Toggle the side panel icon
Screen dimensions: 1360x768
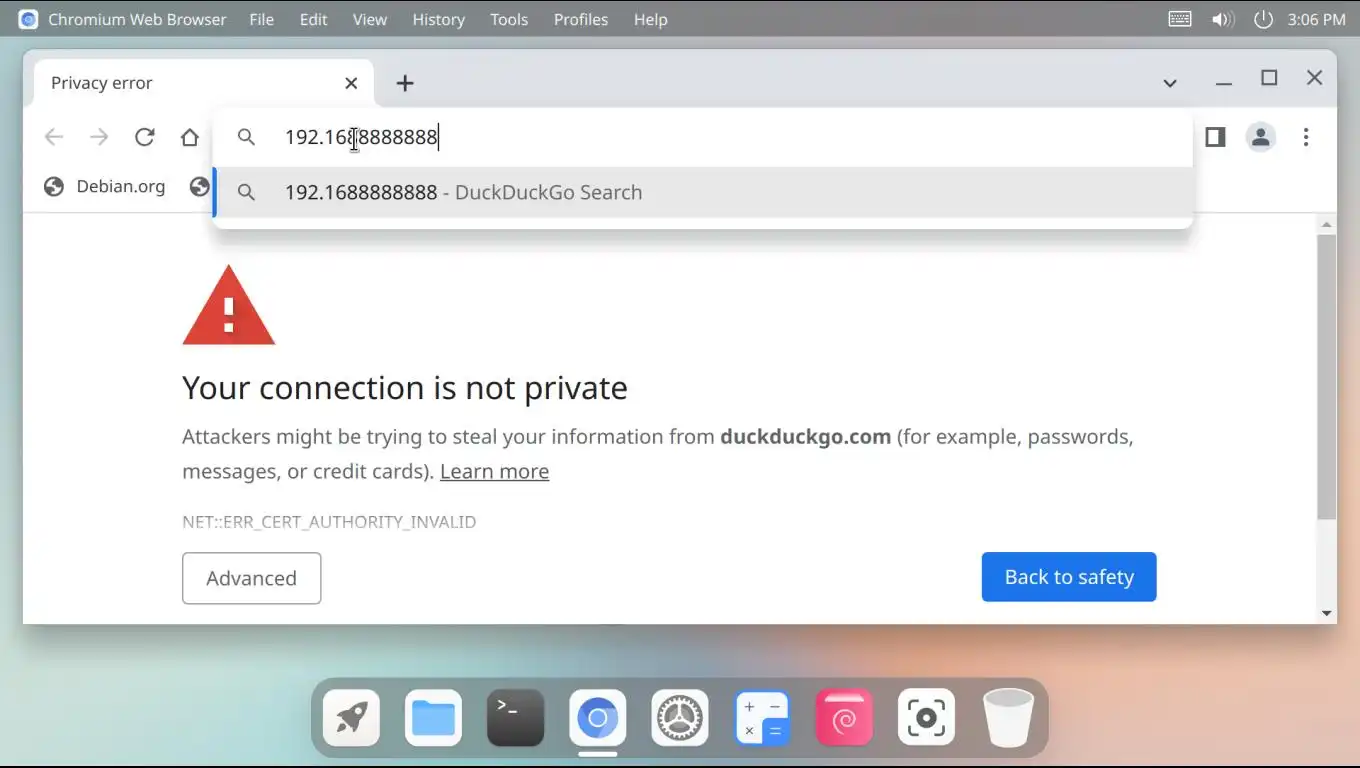click(x=1215, y=137)
